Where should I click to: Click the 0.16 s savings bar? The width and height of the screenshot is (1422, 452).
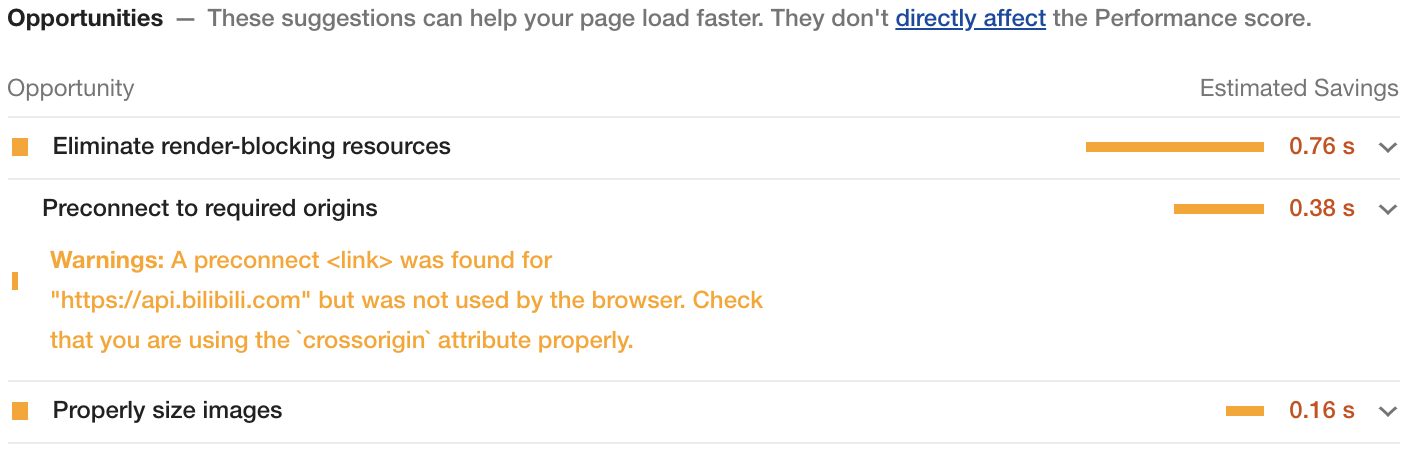pos(1244,411)
